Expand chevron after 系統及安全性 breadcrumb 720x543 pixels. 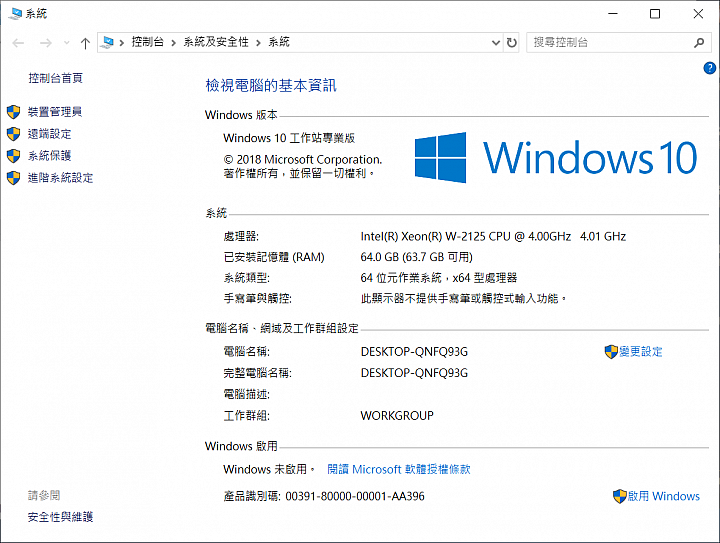[259, 43]
